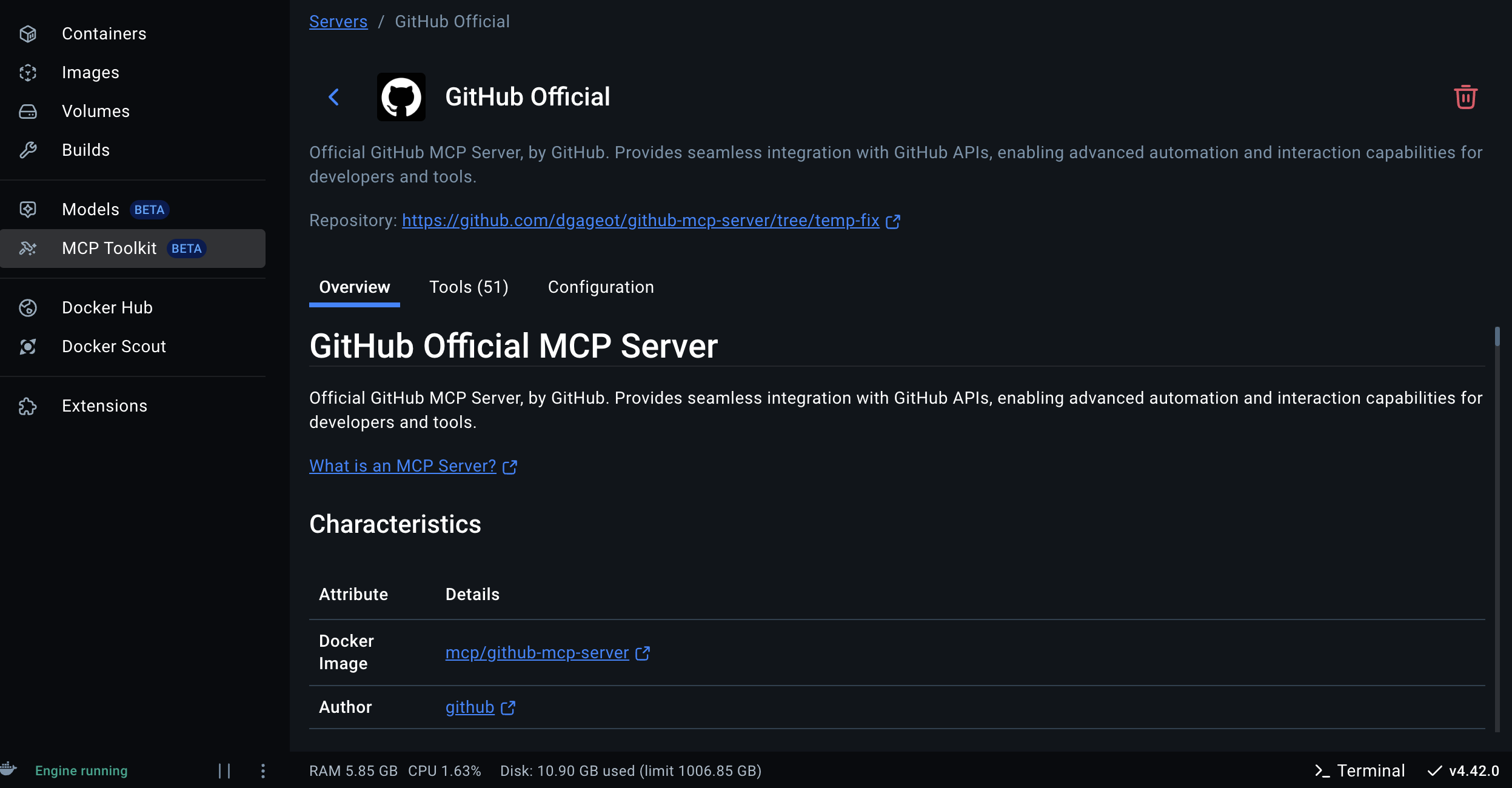Open the Images section icon
This screenshot has height=788, width=1512.
click(x=28, y=73)
